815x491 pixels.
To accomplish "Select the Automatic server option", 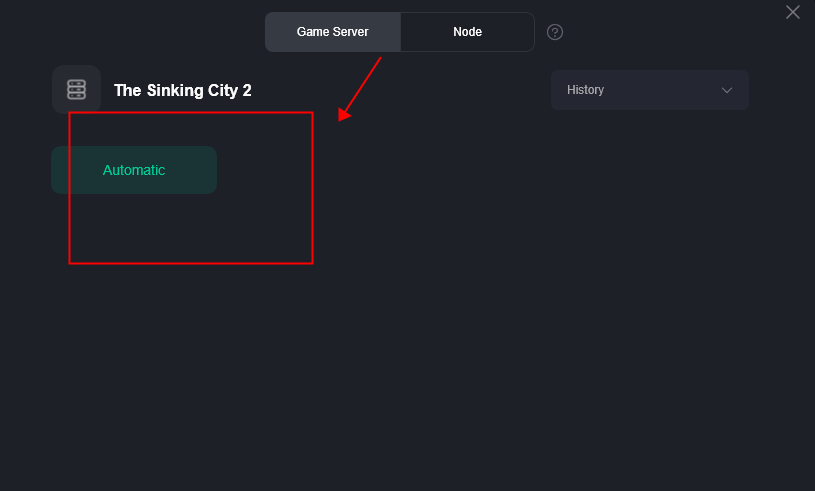I will click(x=134, y=170).
